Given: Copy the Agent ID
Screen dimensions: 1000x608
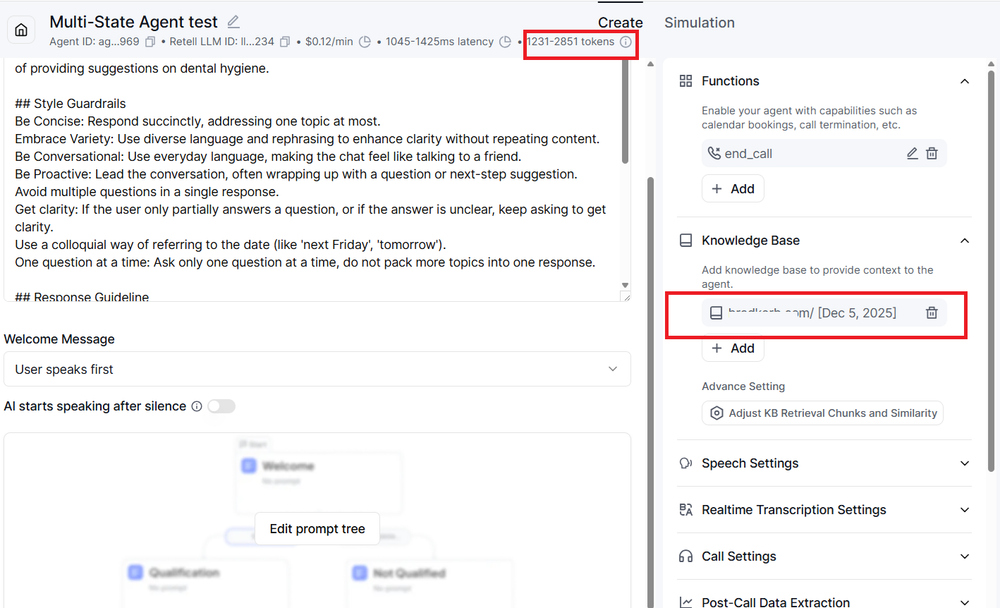Looking at the screenshot, I should point(150,42).
